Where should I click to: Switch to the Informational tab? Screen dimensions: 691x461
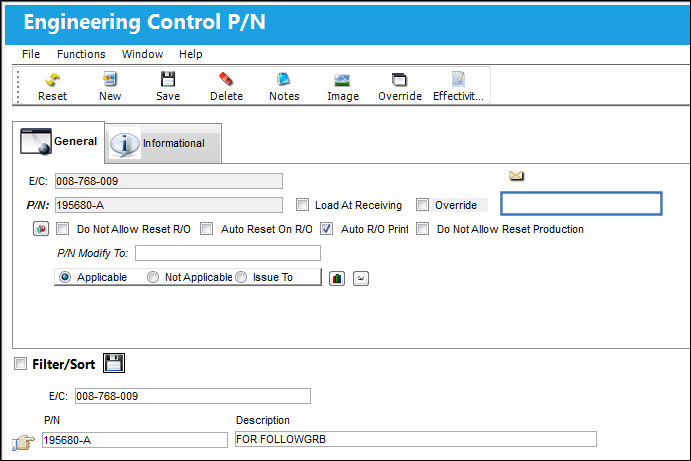[x=163, y=144]
